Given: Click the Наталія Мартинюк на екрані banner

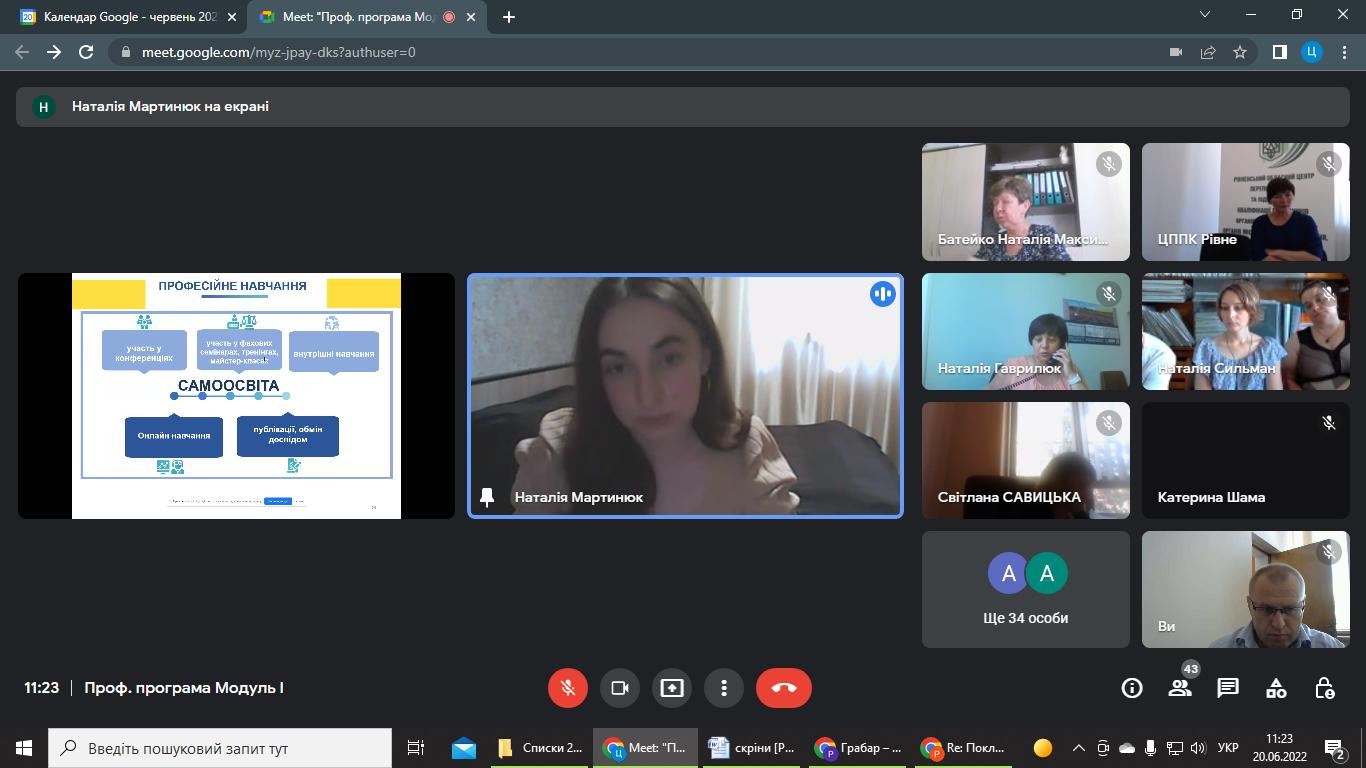Looking at the screenshot, I should click(x=170, y=106).
